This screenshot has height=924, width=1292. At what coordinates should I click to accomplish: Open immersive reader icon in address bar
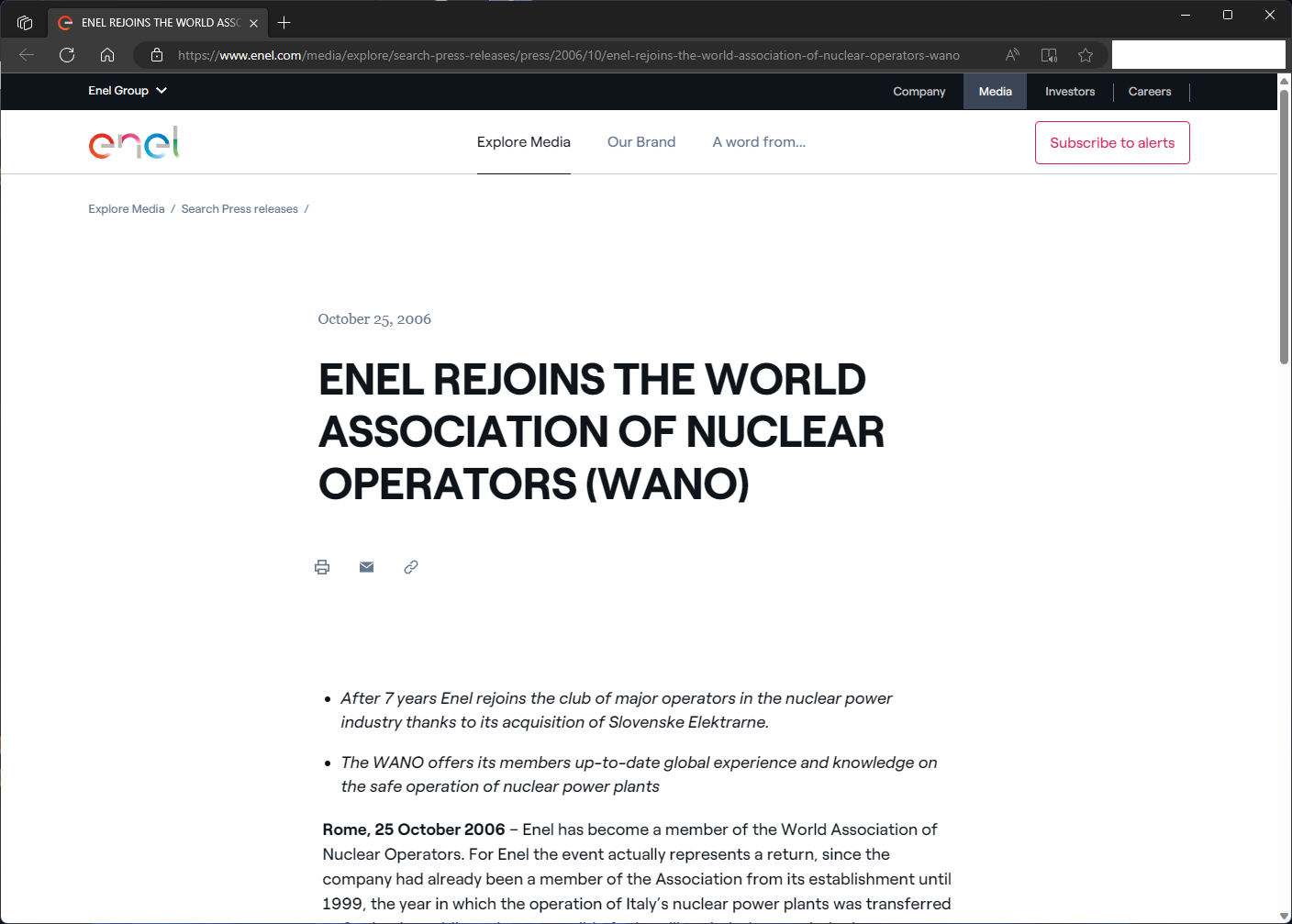pyautogui.click(x=1049, y=55)
